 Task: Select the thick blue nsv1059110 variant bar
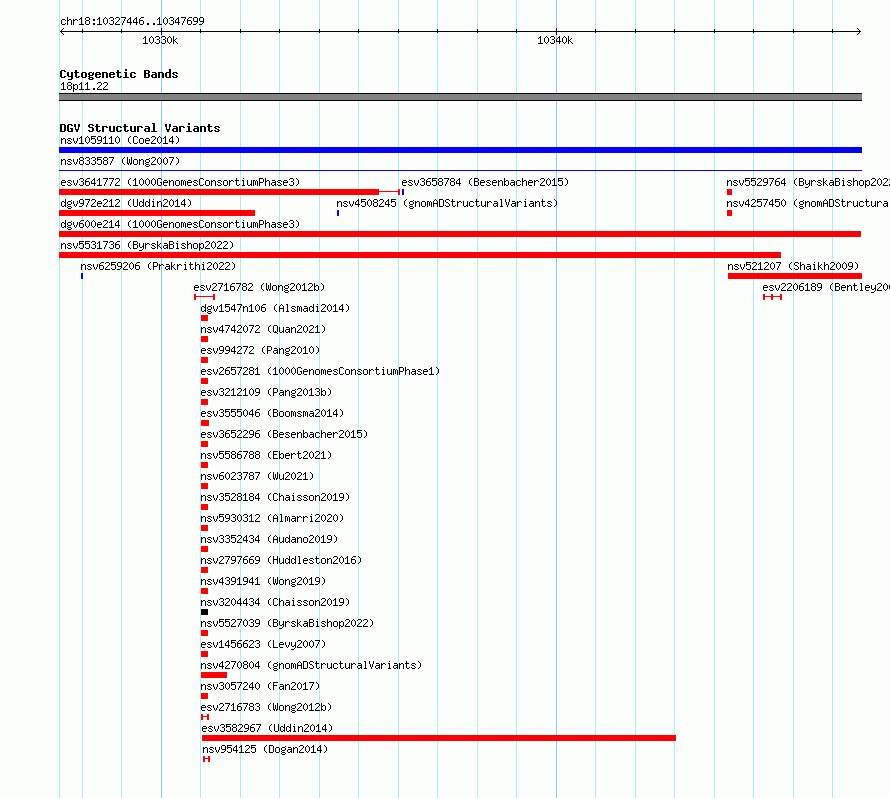[x=460, y=150]
